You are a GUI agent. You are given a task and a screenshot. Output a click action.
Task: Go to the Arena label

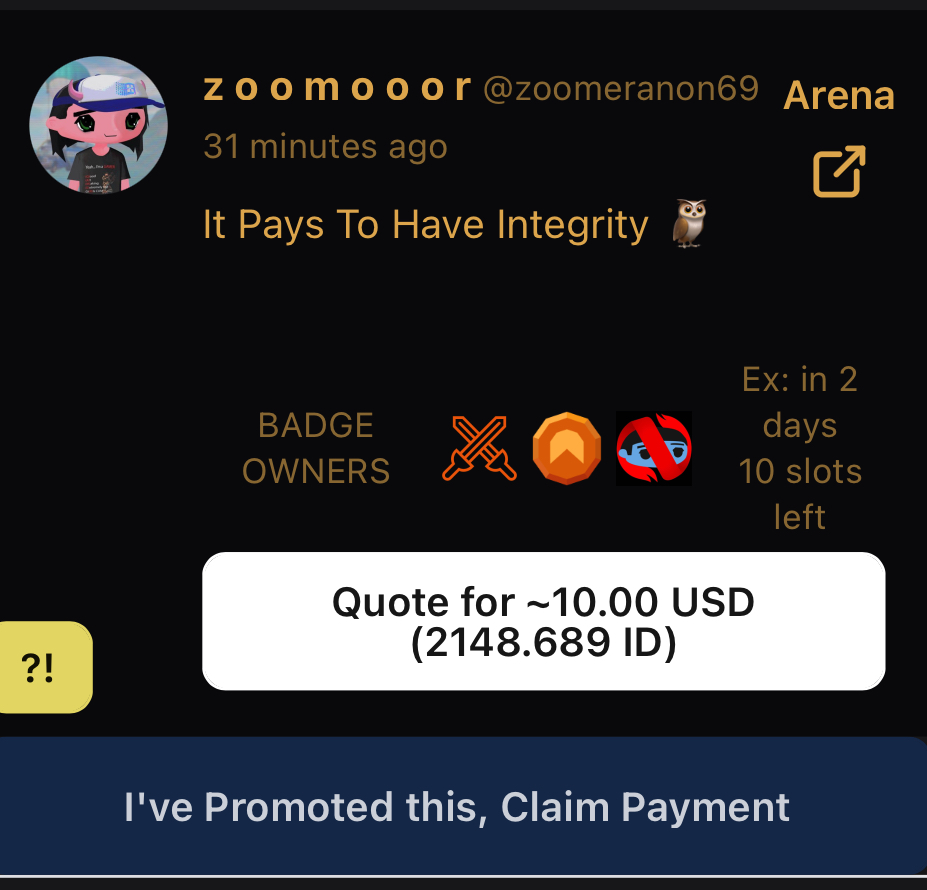[x=839, y=95]
